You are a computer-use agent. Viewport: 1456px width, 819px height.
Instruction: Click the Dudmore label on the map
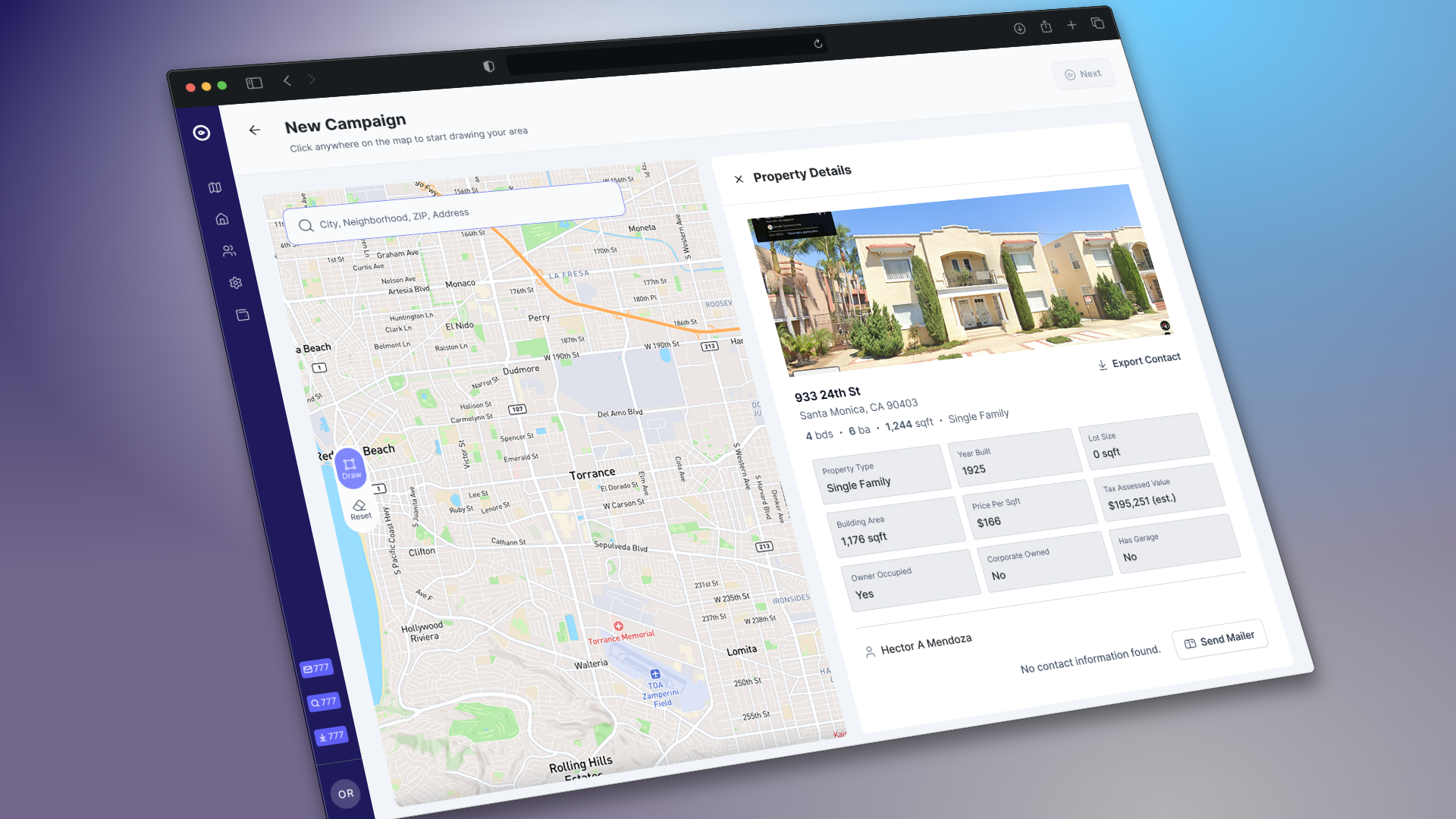coord(521,370)
